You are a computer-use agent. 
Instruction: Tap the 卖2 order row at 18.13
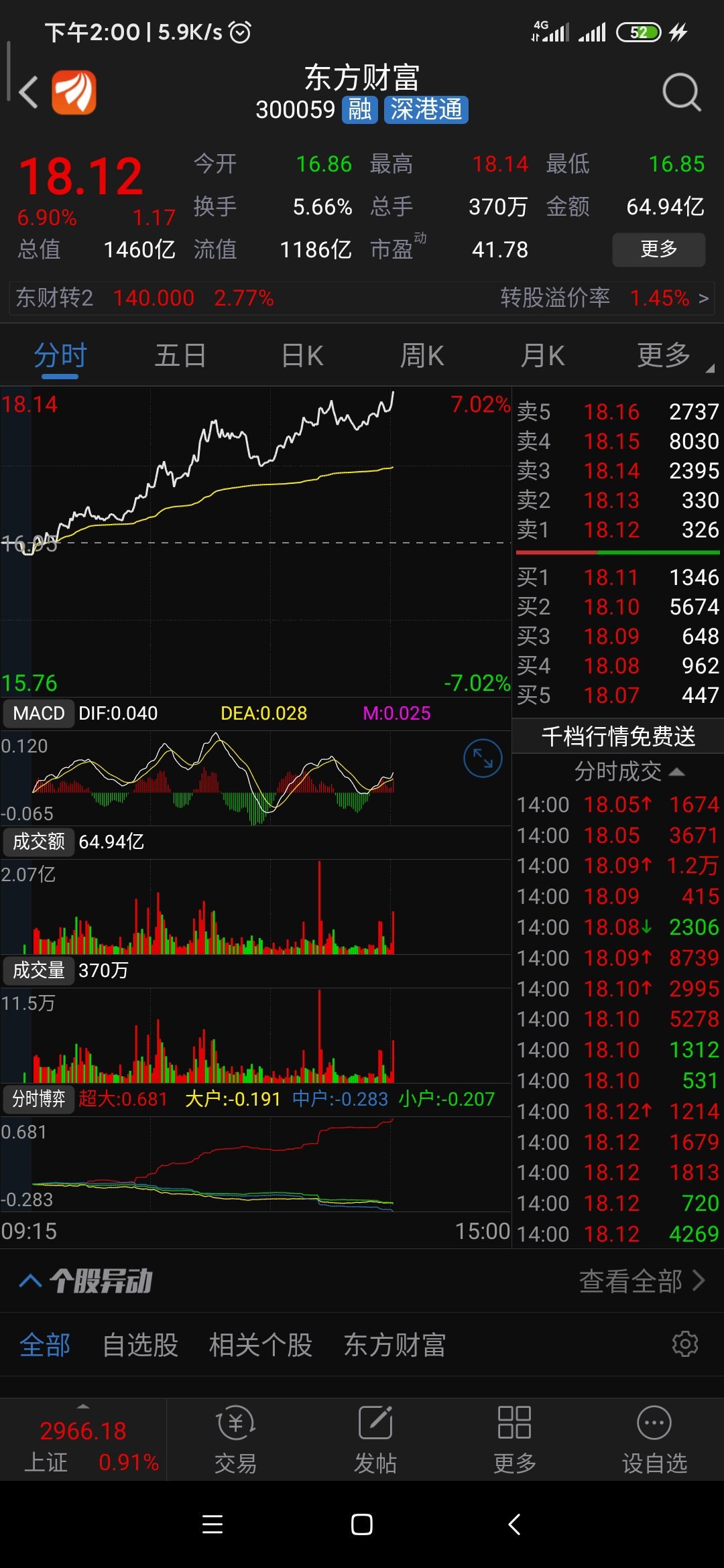[x=617, y=500]
